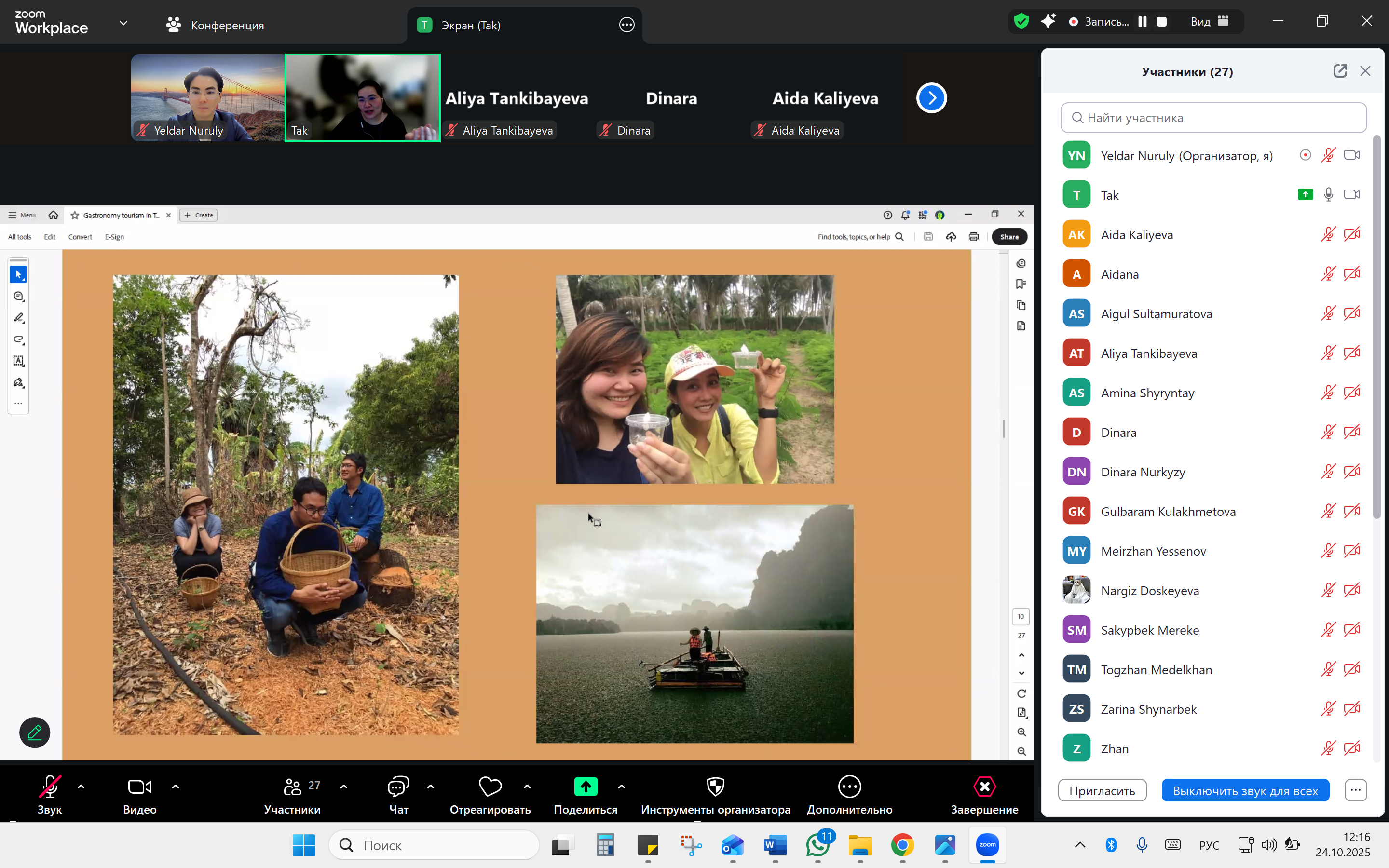Switch to the Конференция tab
Viewport: 1389px width, 868px height.
(215, 25)
